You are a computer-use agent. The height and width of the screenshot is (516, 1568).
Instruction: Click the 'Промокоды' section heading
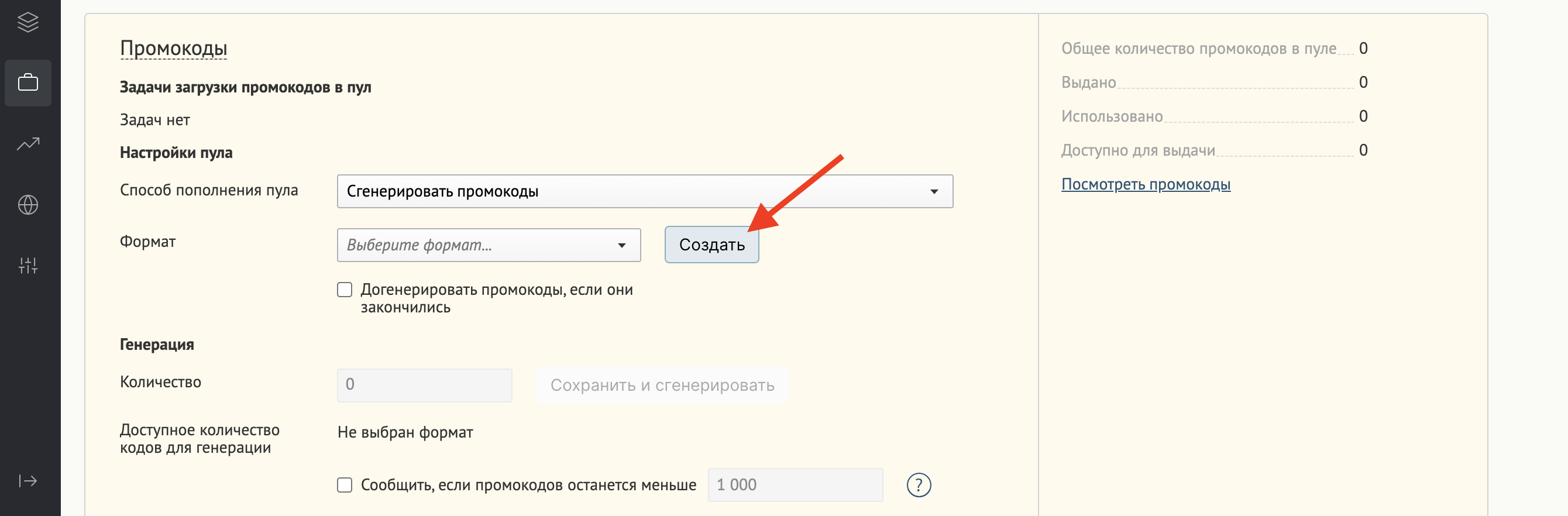click(x=174, y=48)
